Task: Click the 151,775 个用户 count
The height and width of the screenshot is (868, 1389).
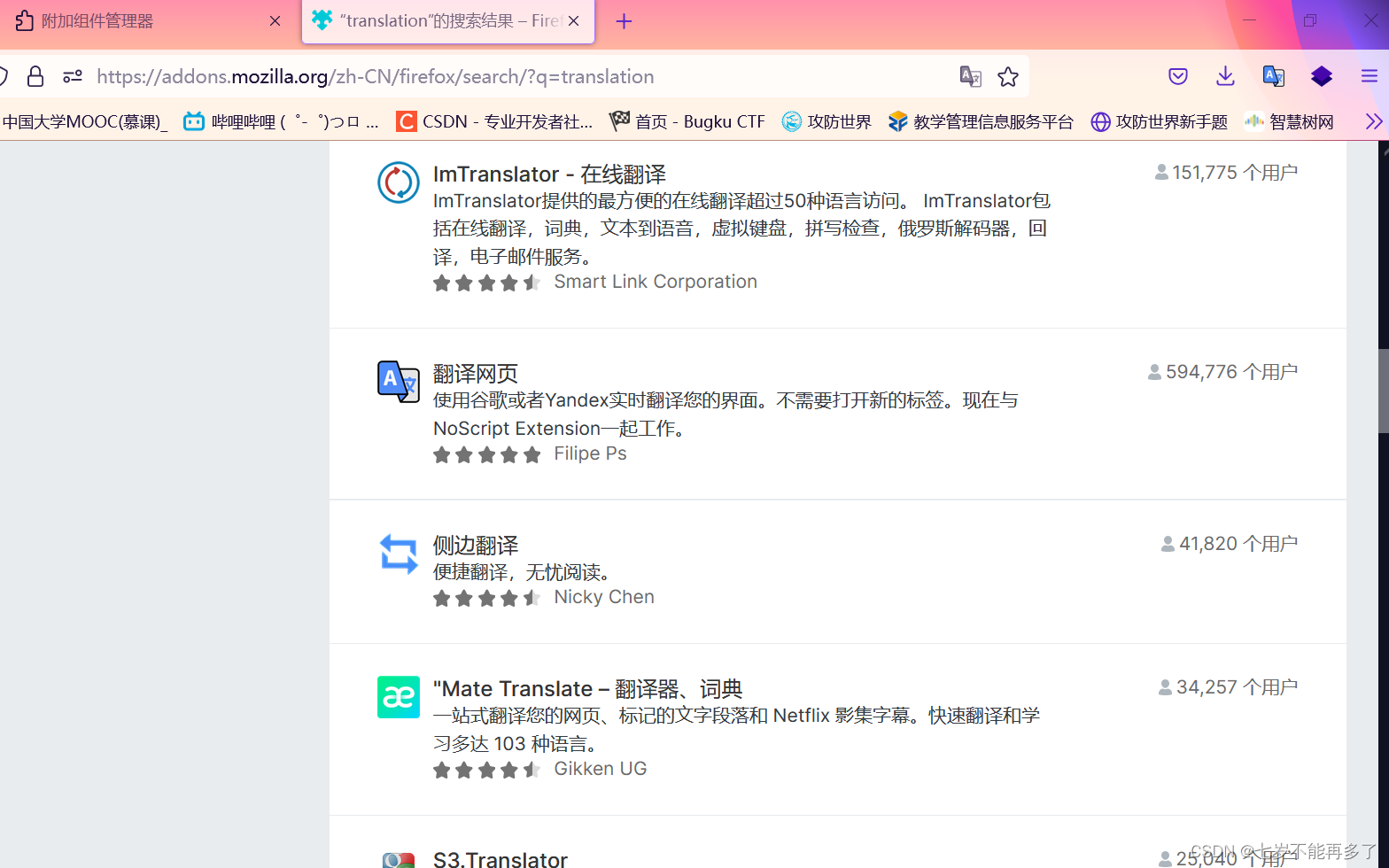Action: pyautogui.click(x=1226, y=173)
